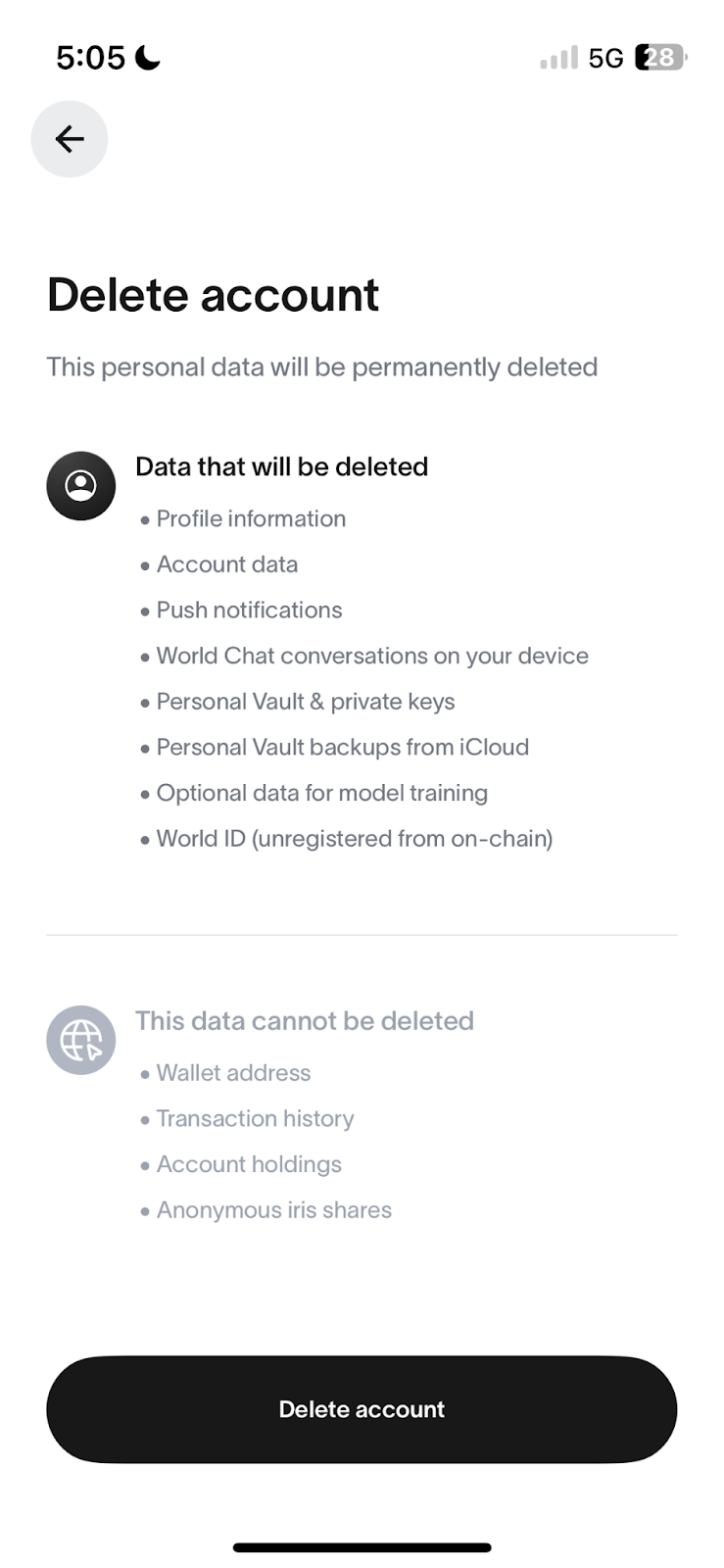Tap World ID unregistered from on-chain item
Viewport: 724px width, 1568px height.
(x=355, y=839)
